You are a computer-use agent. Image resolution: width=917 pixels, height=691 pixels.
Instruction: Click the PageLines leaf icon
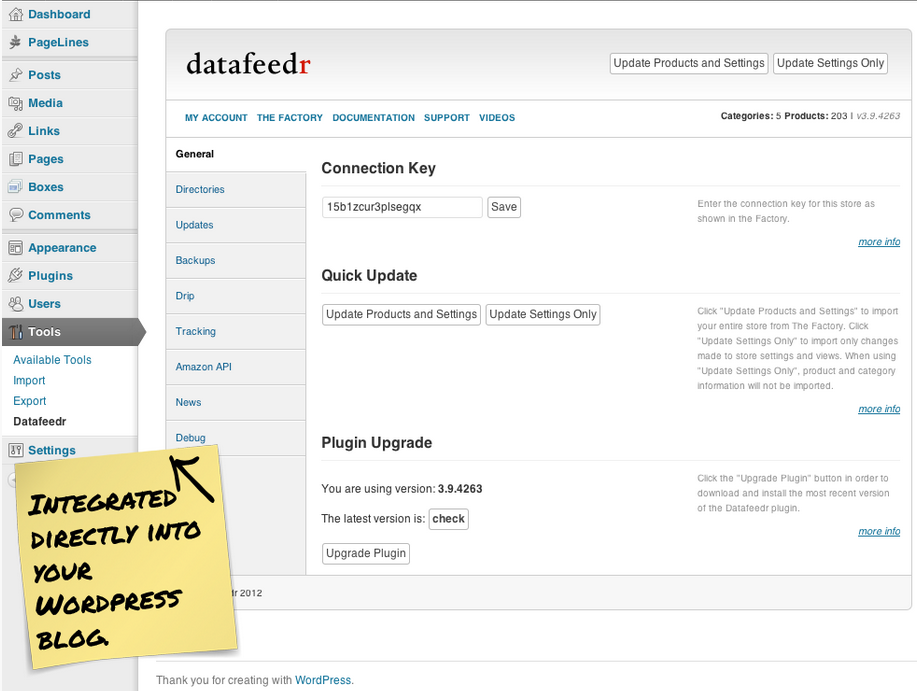[16, 42]
